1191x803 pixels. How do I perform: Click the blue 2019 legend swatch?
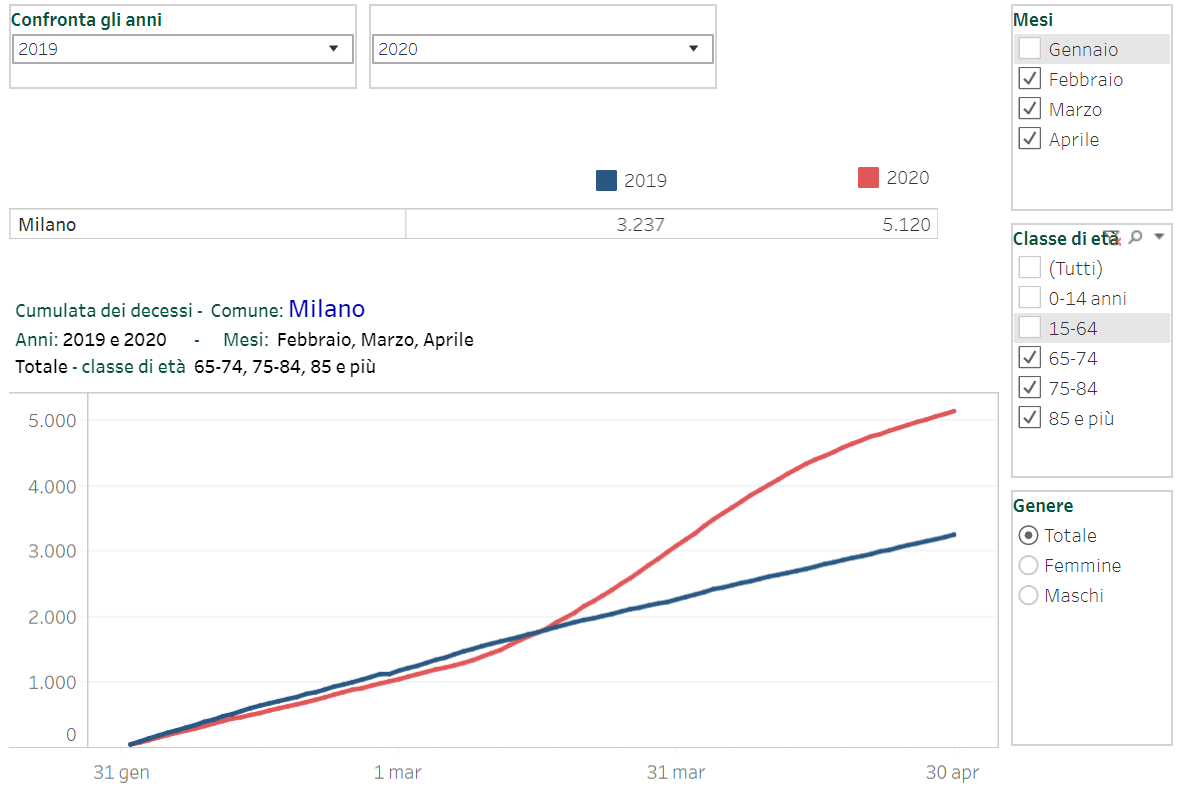[606, 180]
